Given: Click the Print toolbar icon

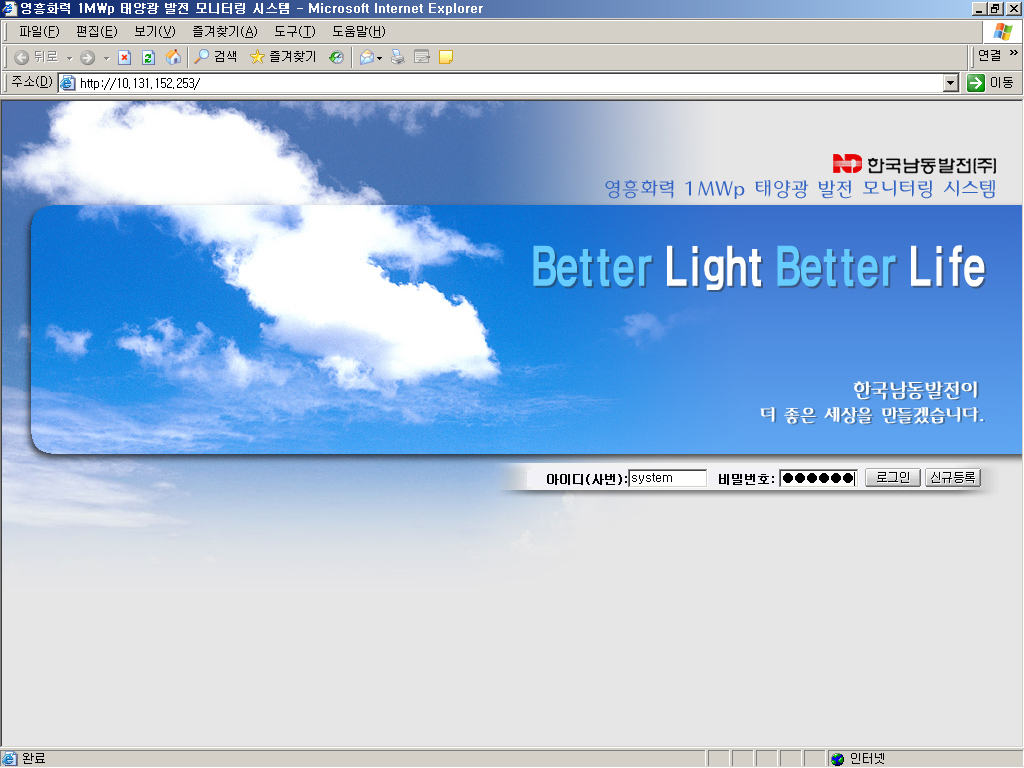Looking at the screenshot, I should pyautogui.click(x=398, y=57).
